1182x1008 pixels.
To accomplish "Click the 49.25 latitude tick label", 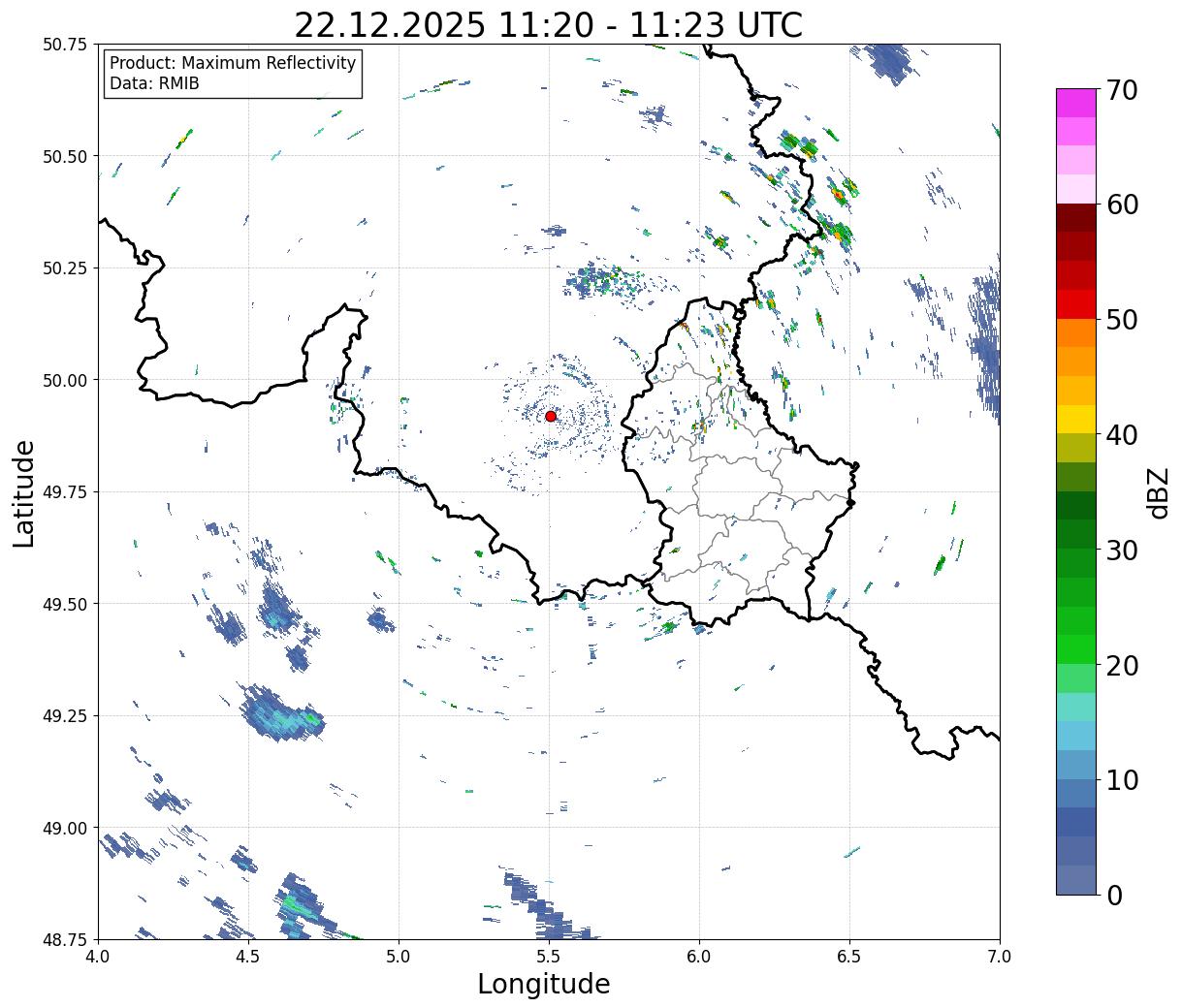I will tap(65, 716).
